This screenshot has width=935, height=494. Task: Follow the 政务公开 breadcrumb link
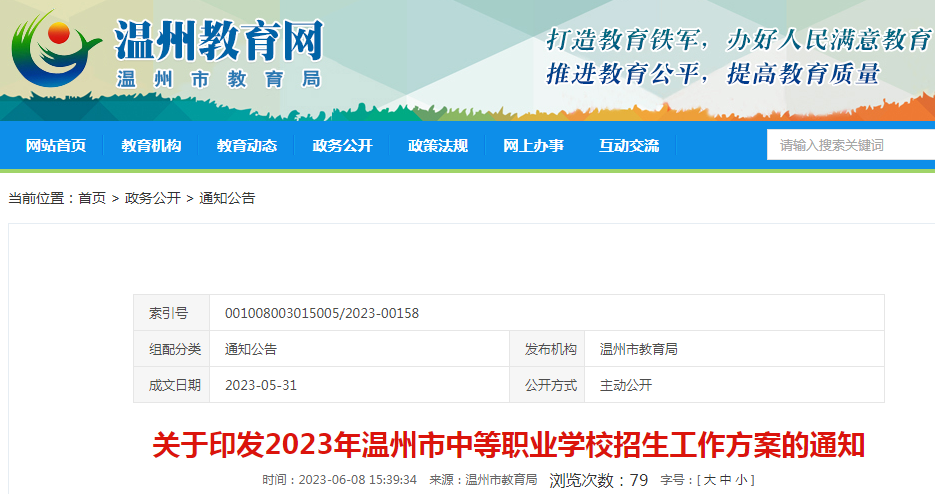click(153, 198)
